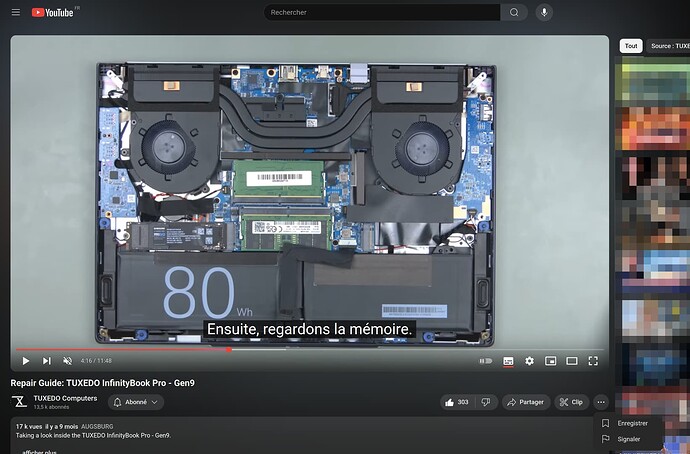Like the video (303)
The width and height of the screenshot is (690, 454).
pos(457,402)
